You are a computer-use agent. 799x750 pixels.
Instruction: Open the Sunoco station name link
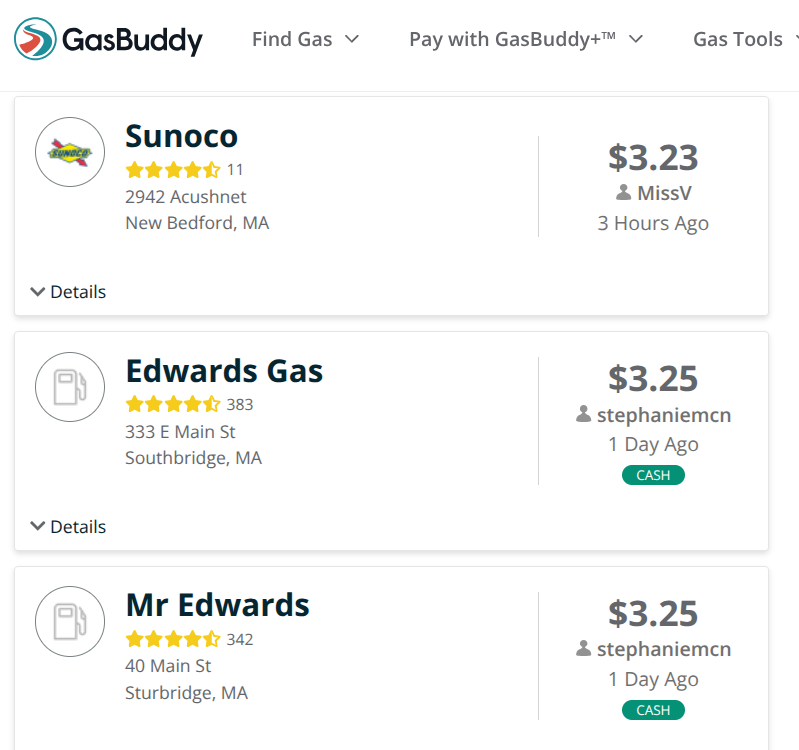coord(181,136)
